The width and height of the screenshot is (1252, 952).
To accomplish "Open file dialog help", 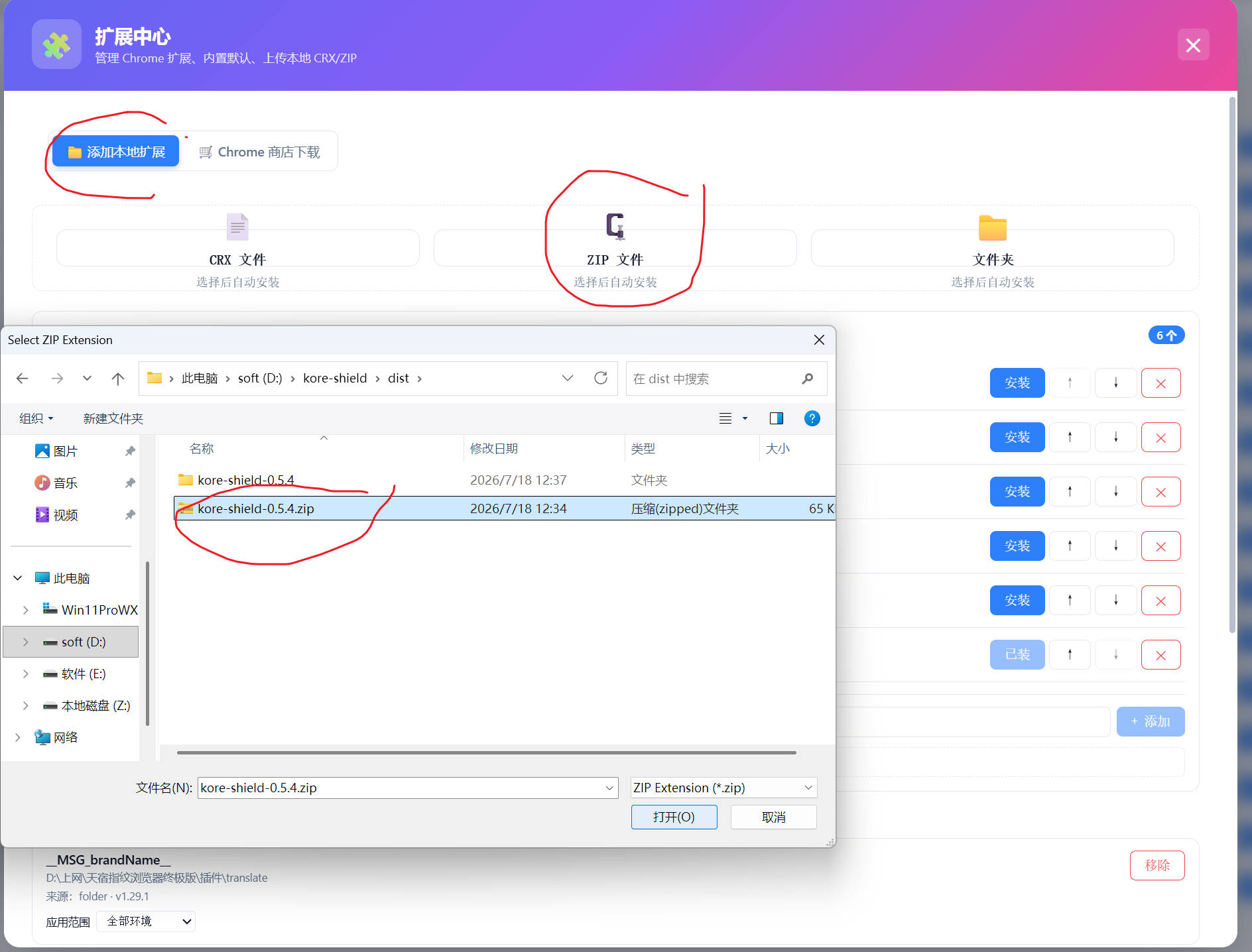I will [x=812, y=418].
